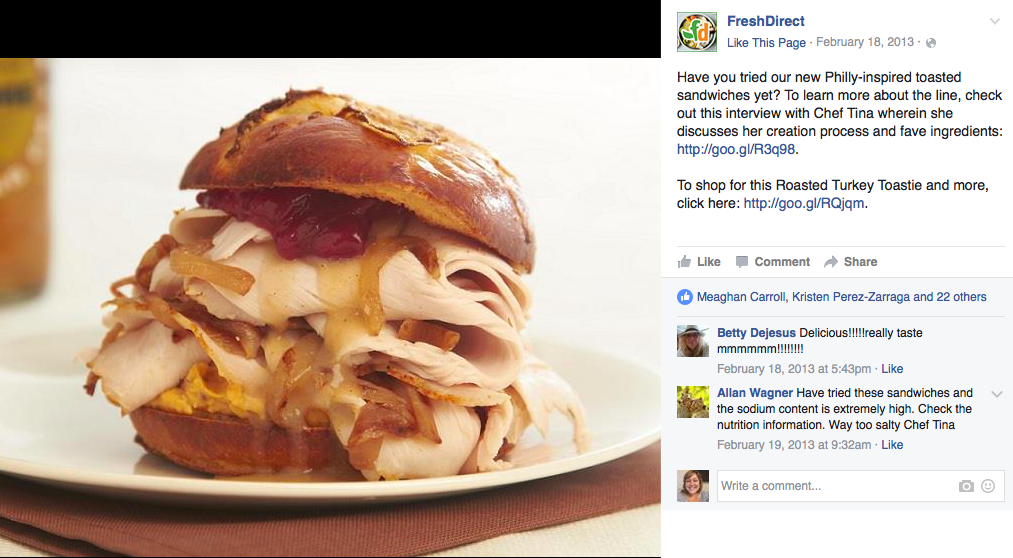Screen dimensions: 1013x558
Task: Open Betty Dejesus's profile picture
Action: point(693,341)
